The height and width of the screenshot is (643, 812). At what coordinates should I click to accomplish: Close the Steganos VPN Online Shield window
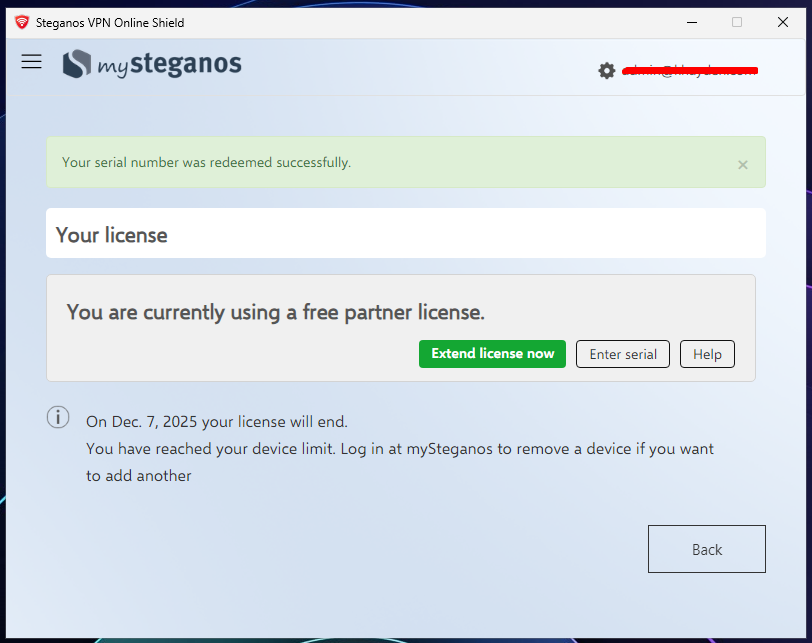pyautogui.click(x=782, y=22)
